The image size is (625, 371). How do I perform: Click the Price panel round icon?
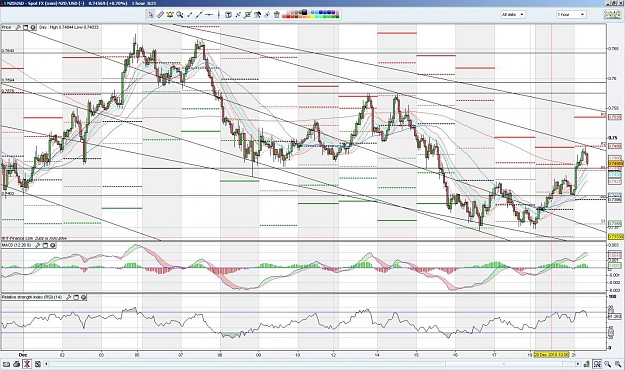coord(32,27)
